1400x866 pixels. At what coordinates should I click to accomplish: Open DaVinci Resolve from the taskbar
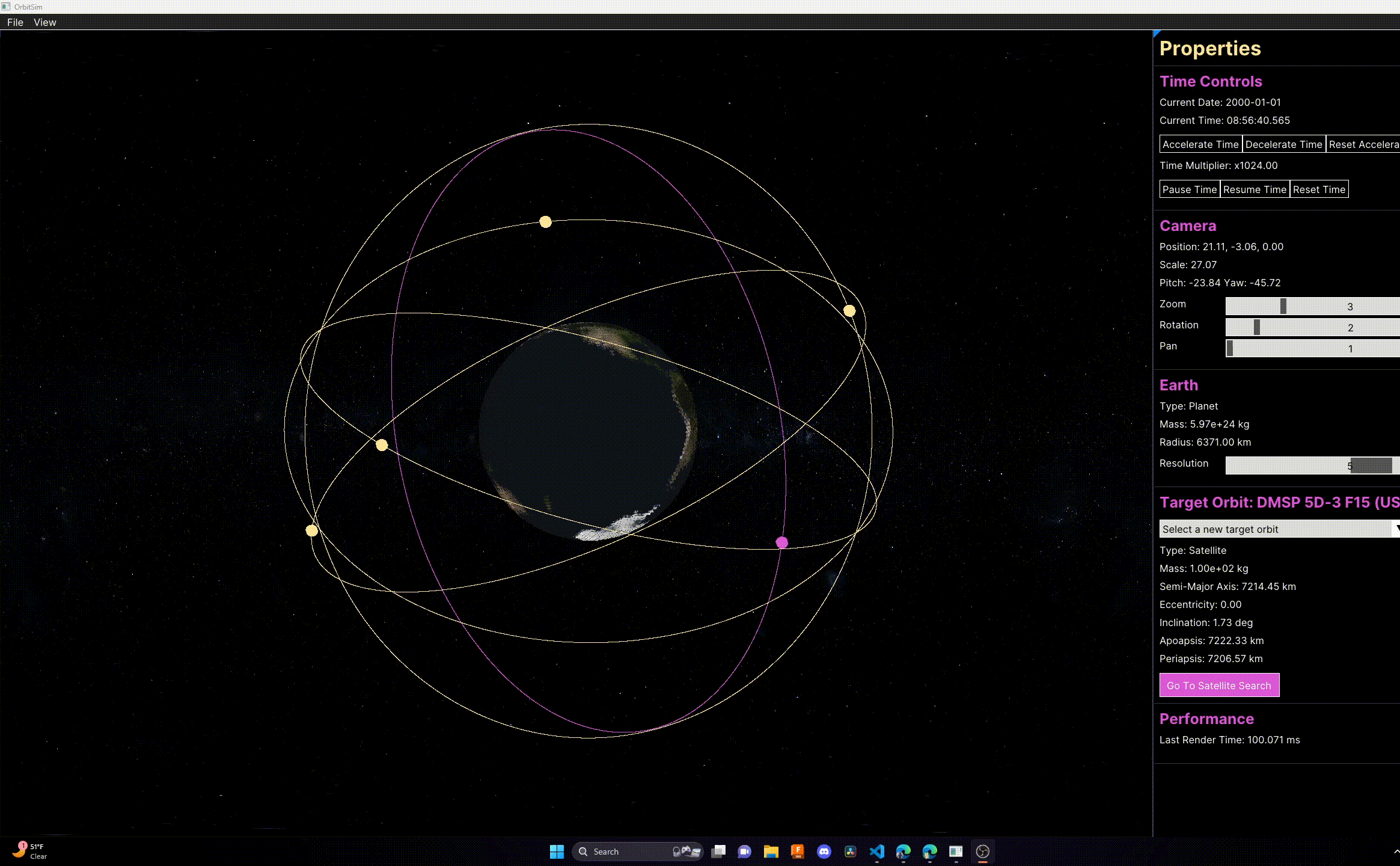850,851
